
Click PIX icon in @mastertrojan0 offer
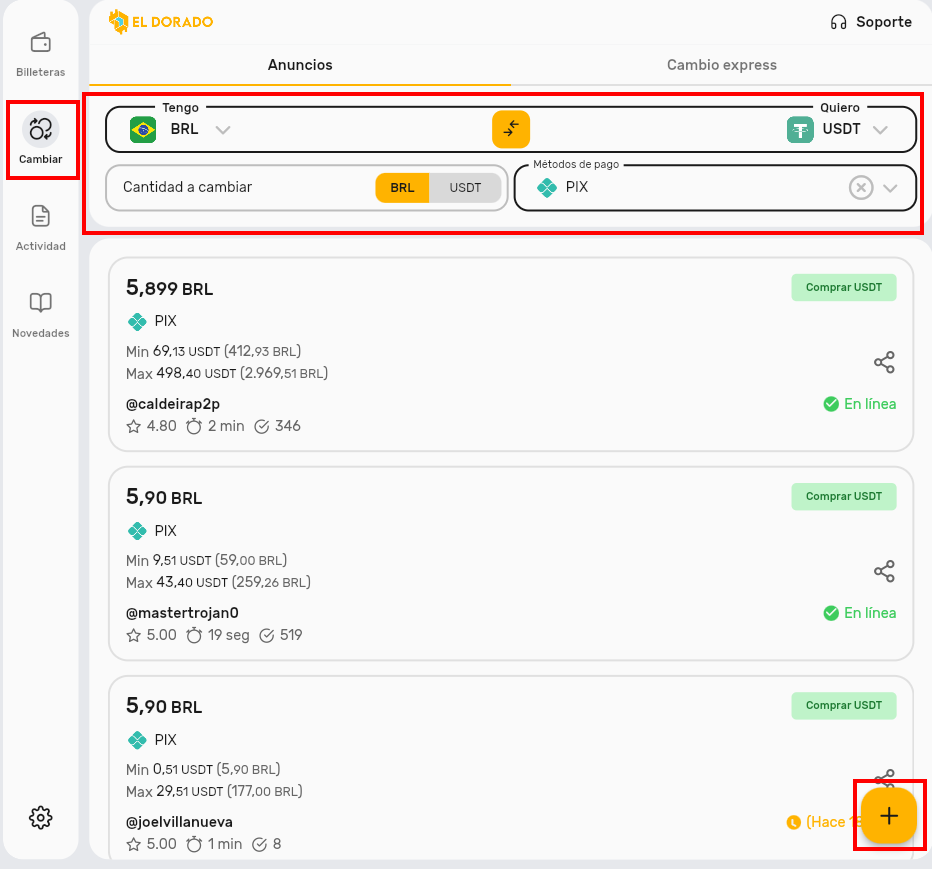137,531
